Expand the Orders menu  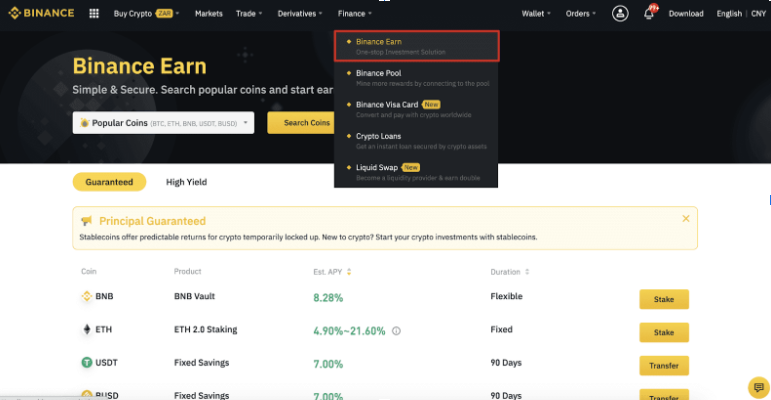pos(581,13)
